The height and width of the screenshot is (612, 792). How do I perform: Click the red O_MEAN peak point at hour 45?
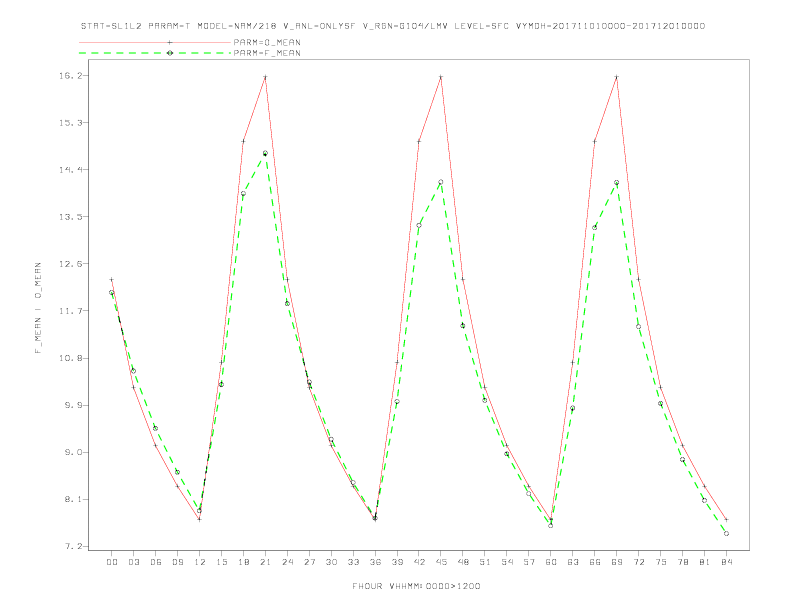441,77
